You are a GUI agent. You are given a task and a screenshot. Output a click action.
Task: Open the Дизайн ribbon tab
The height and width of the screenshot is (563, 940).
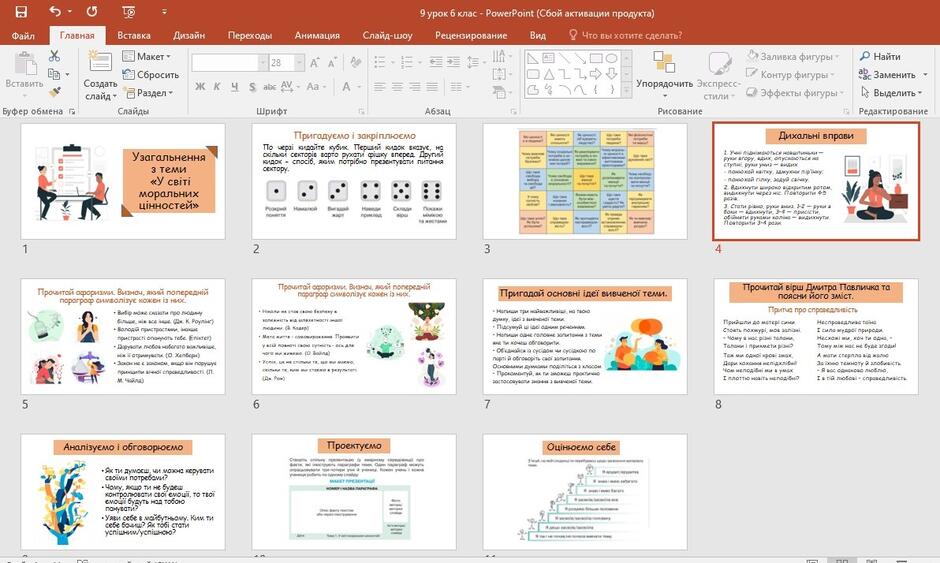point(189,35)
